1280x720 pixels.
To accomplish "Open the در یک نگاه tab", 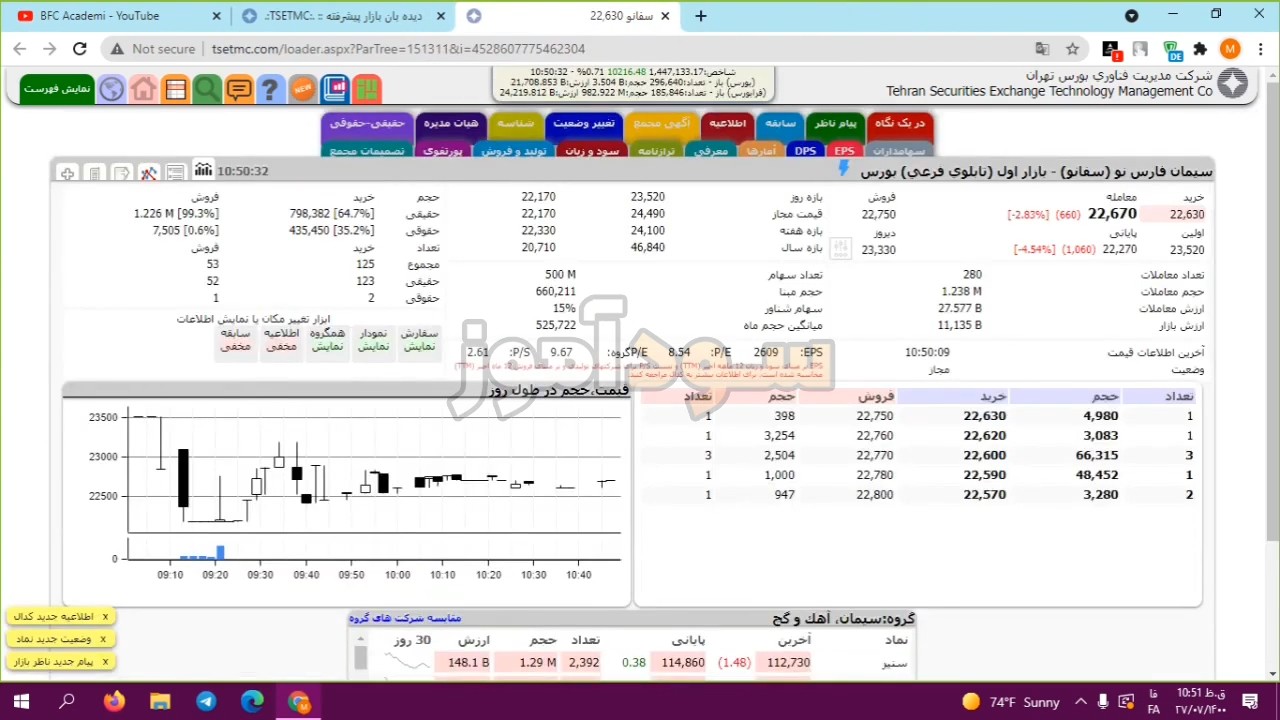I will click(900, 123).
